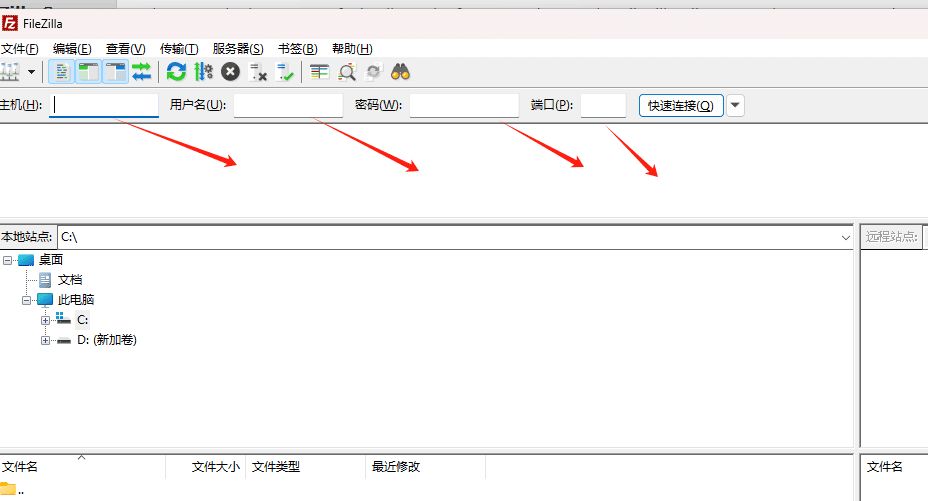The width and height of the screenshot is (928, 501).
Task: Select 桌面 in local tree
Action: pos(51,260)
